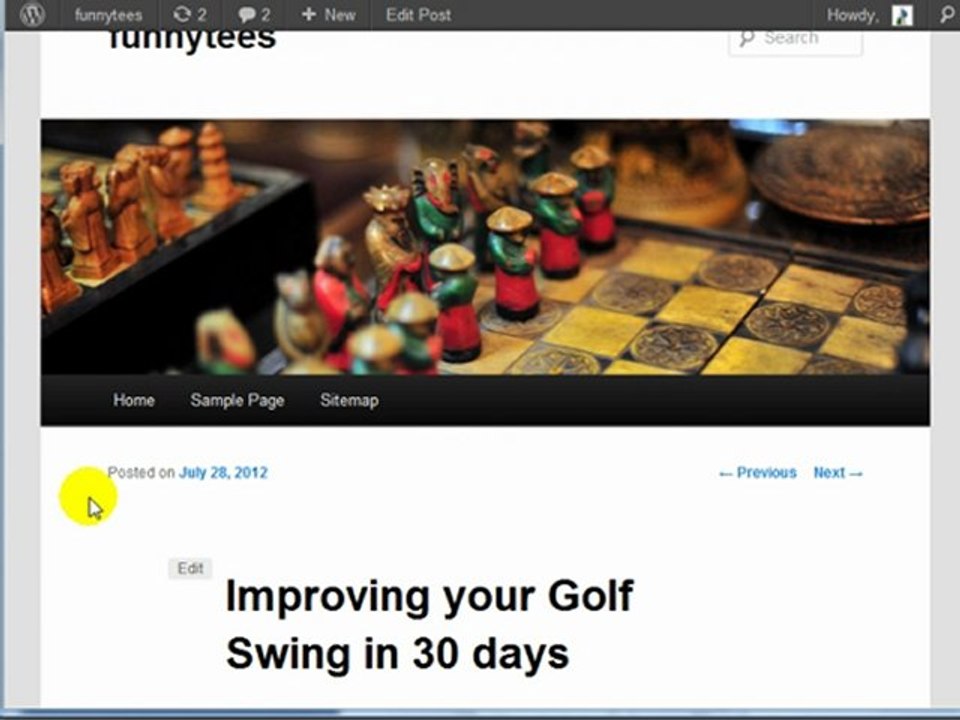
Task: Click the user avatar in admin bar
Action: point(902,15)
